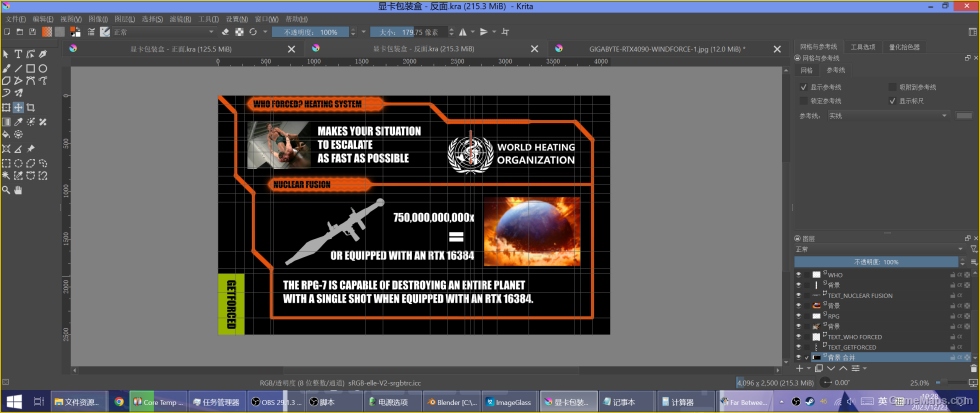Select the Rectangular Selection tool
Screen dimensions: 980x413
pyautogui.click(x=6, y=163)
